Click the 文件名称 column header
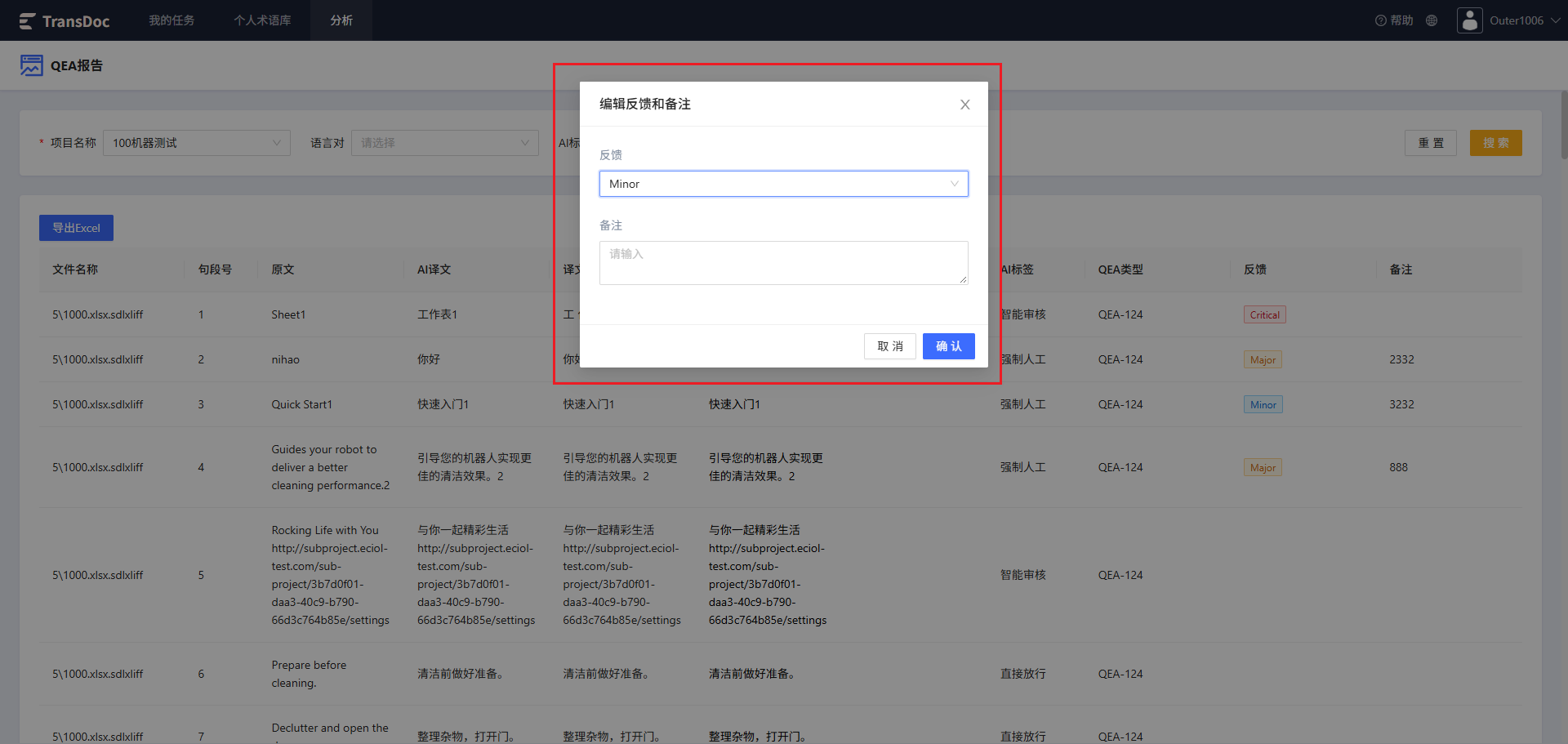The width and height of the screenshot is (1568, 744). 75,270
